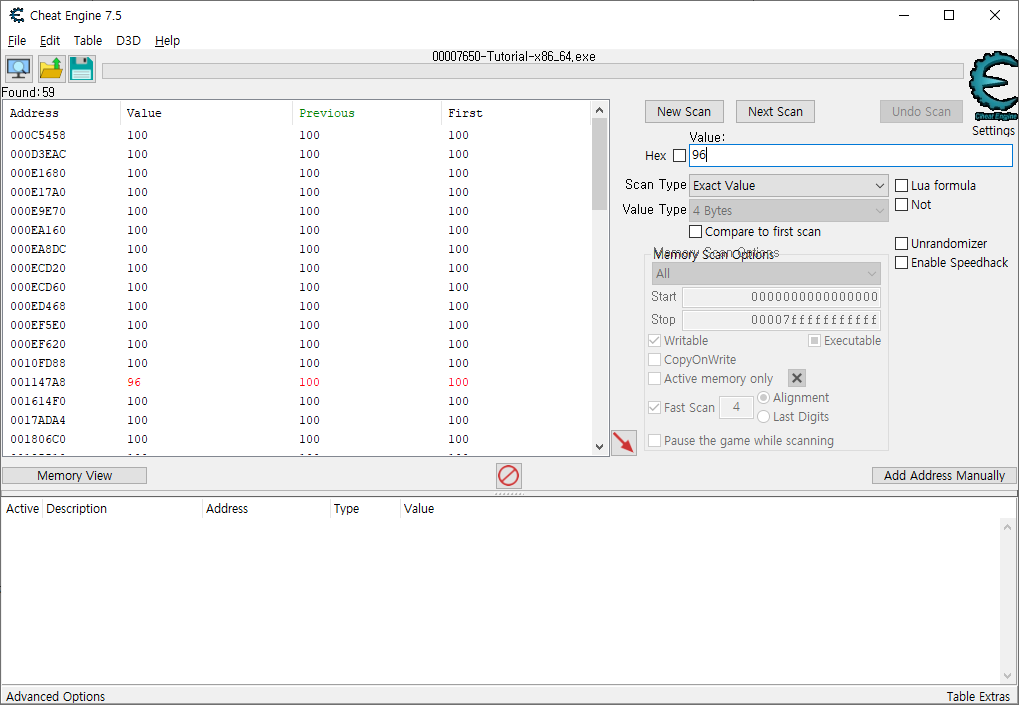Screen dimensions: 1019x705
Task: Toggle the CopyOnWrite checkbox
Action: [x=654, y=359]
